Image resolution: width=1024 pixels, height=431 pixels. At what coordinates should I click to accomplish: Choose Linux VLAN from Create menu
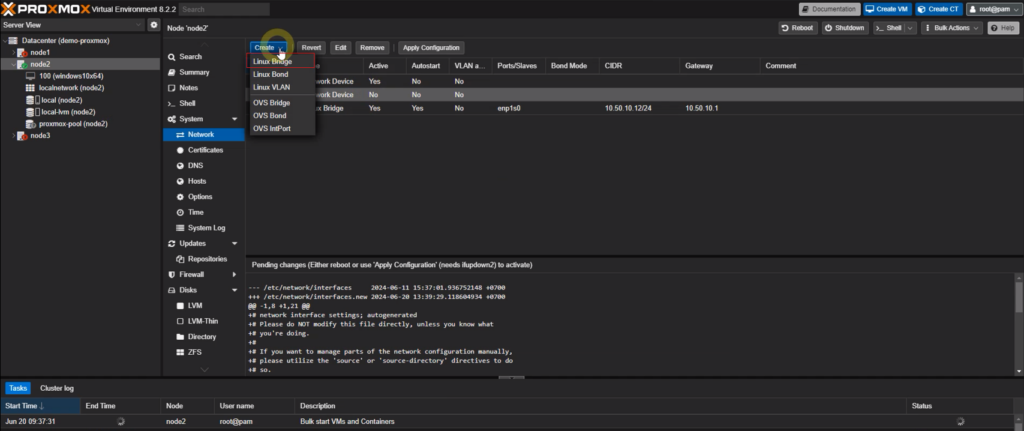(x=281, y=87)
